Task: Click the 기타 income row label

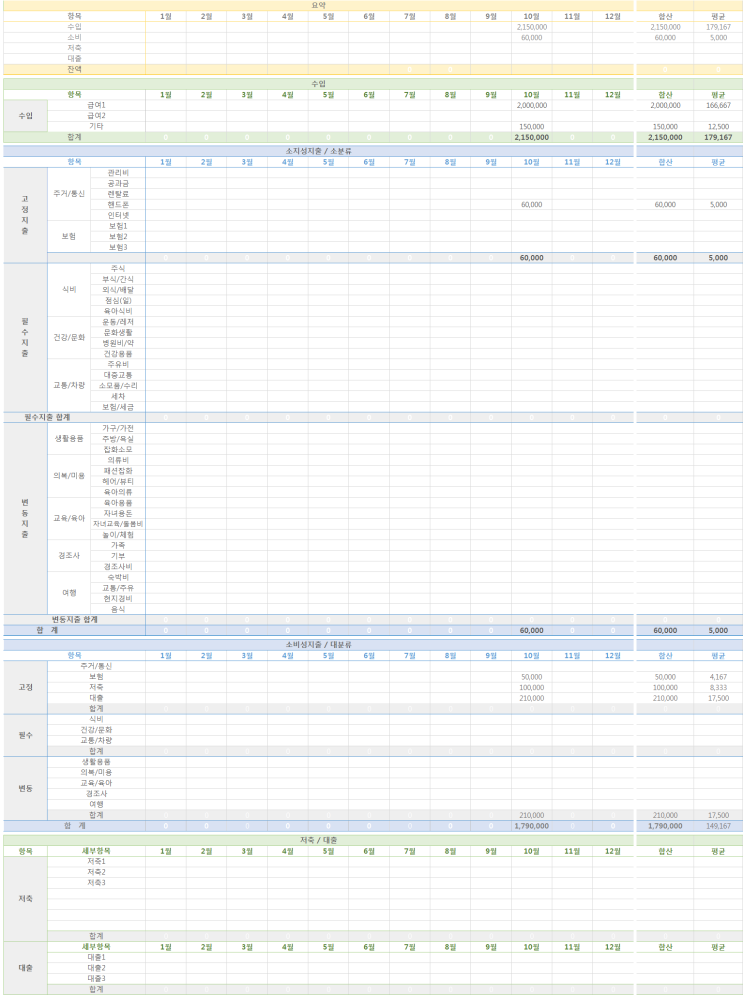Action: [96, 127]
